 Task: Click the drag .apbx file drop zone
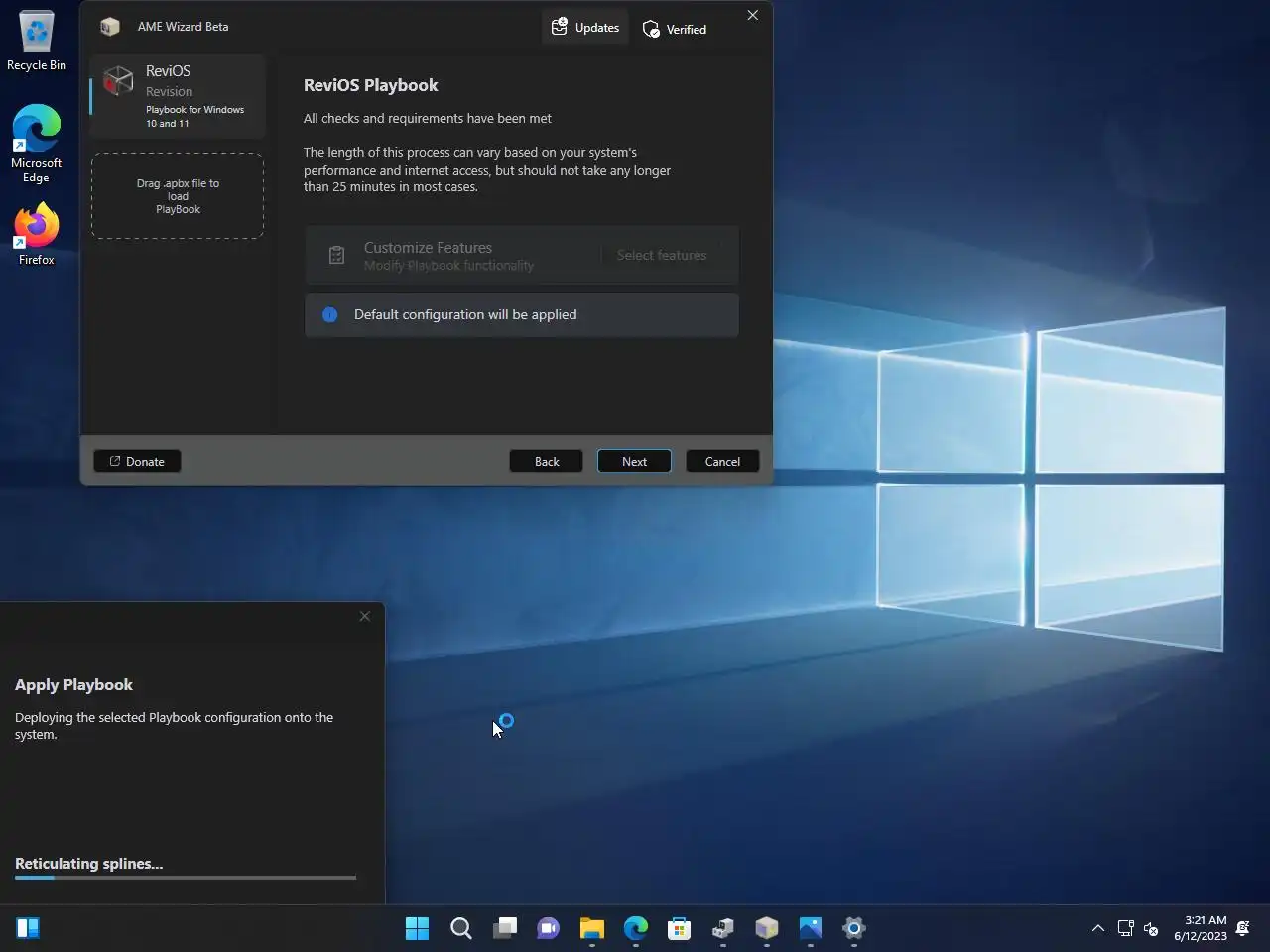178,195
